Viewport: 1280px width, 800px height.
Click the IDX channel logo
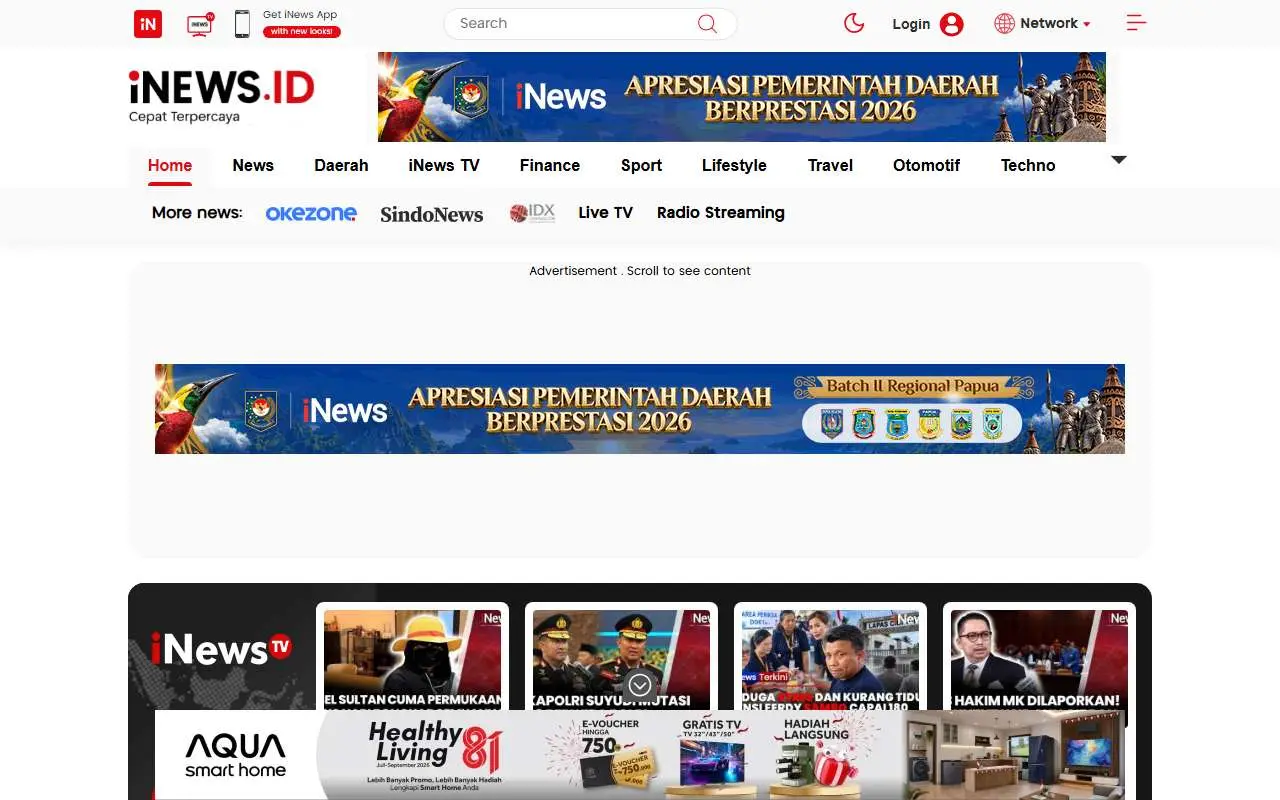coord(532,213)
